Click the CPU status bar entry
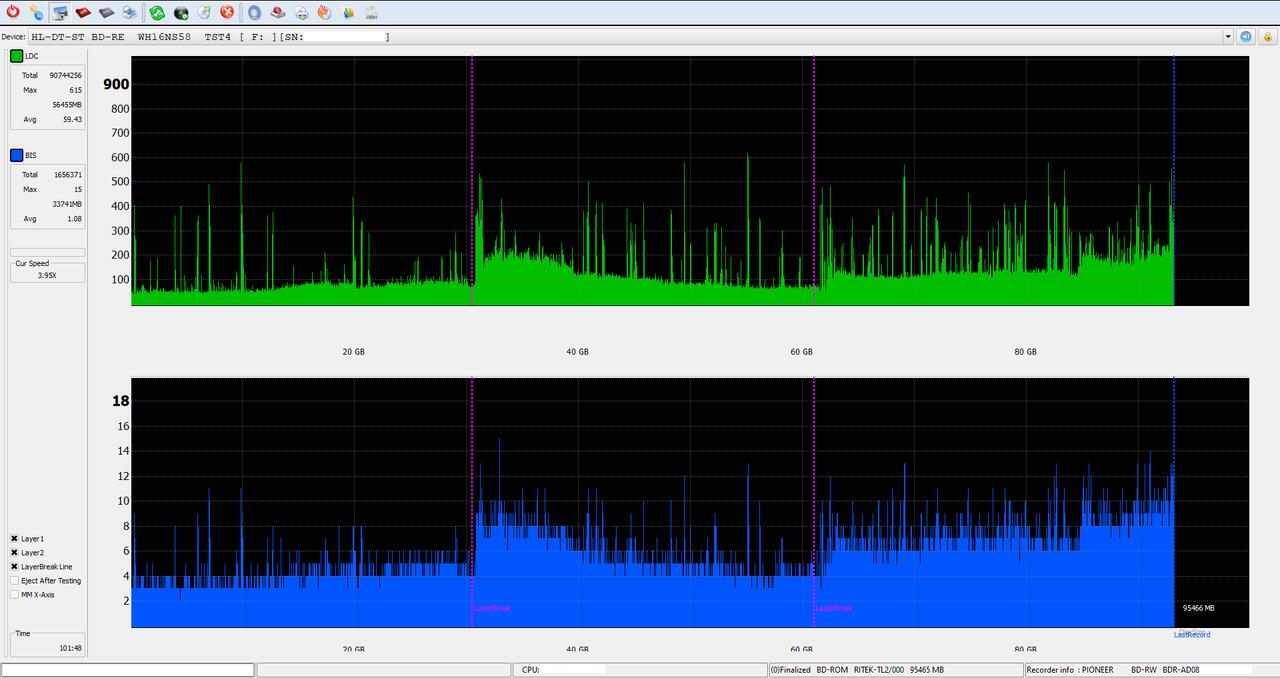This screenshot has height=678, width=1280. [x=640, y=670]
